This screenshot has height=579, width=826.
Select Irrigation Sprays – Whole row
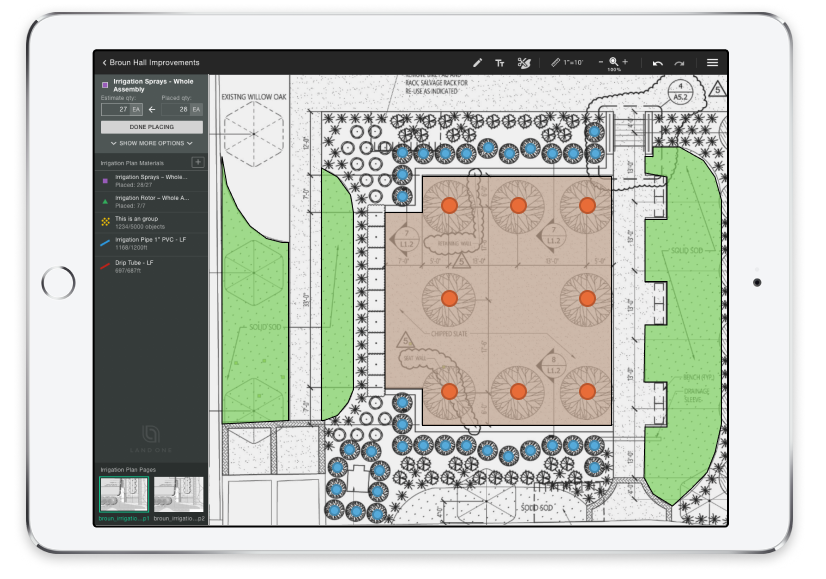pyautogui.click(x=151, y=181)
